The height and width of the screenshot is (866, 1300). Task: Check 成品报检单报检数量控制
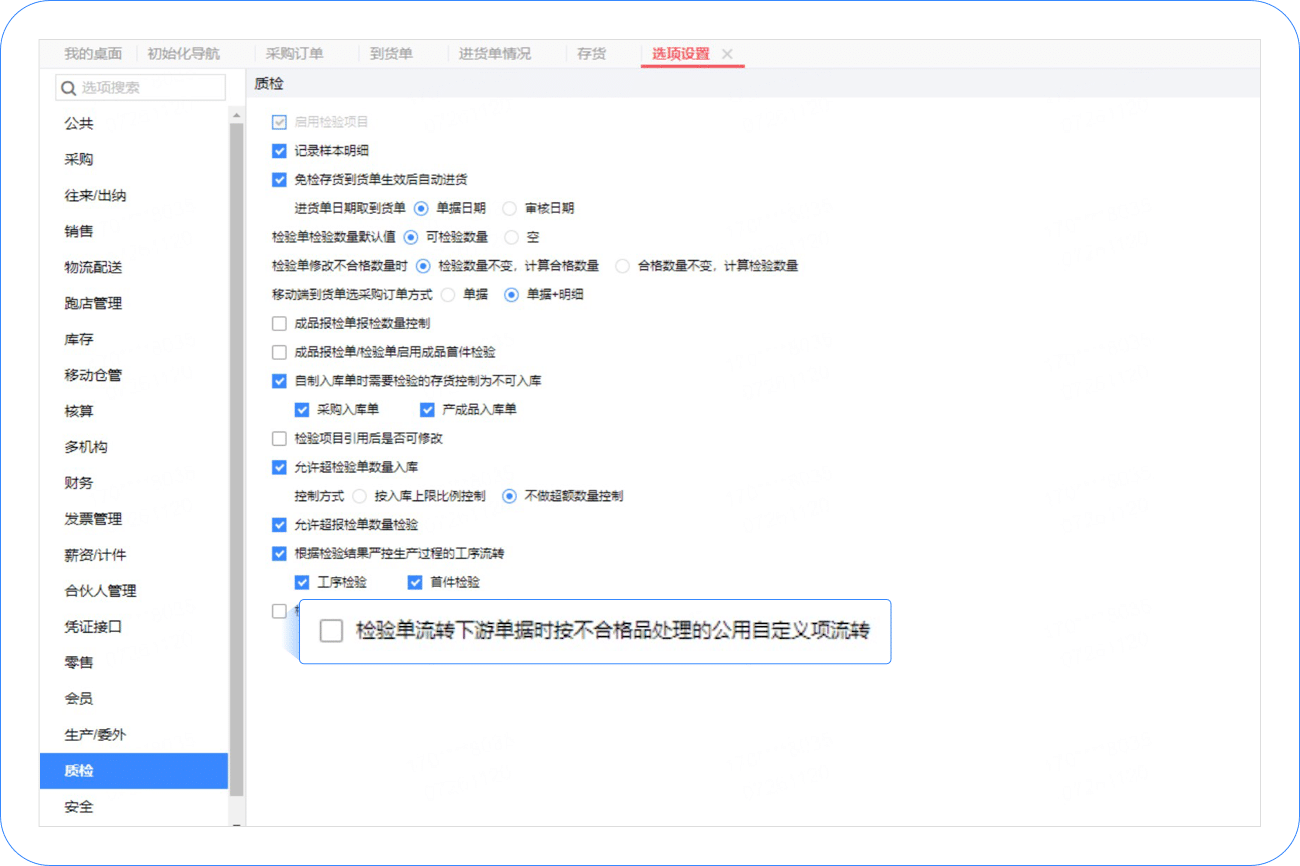coord(278,323)
